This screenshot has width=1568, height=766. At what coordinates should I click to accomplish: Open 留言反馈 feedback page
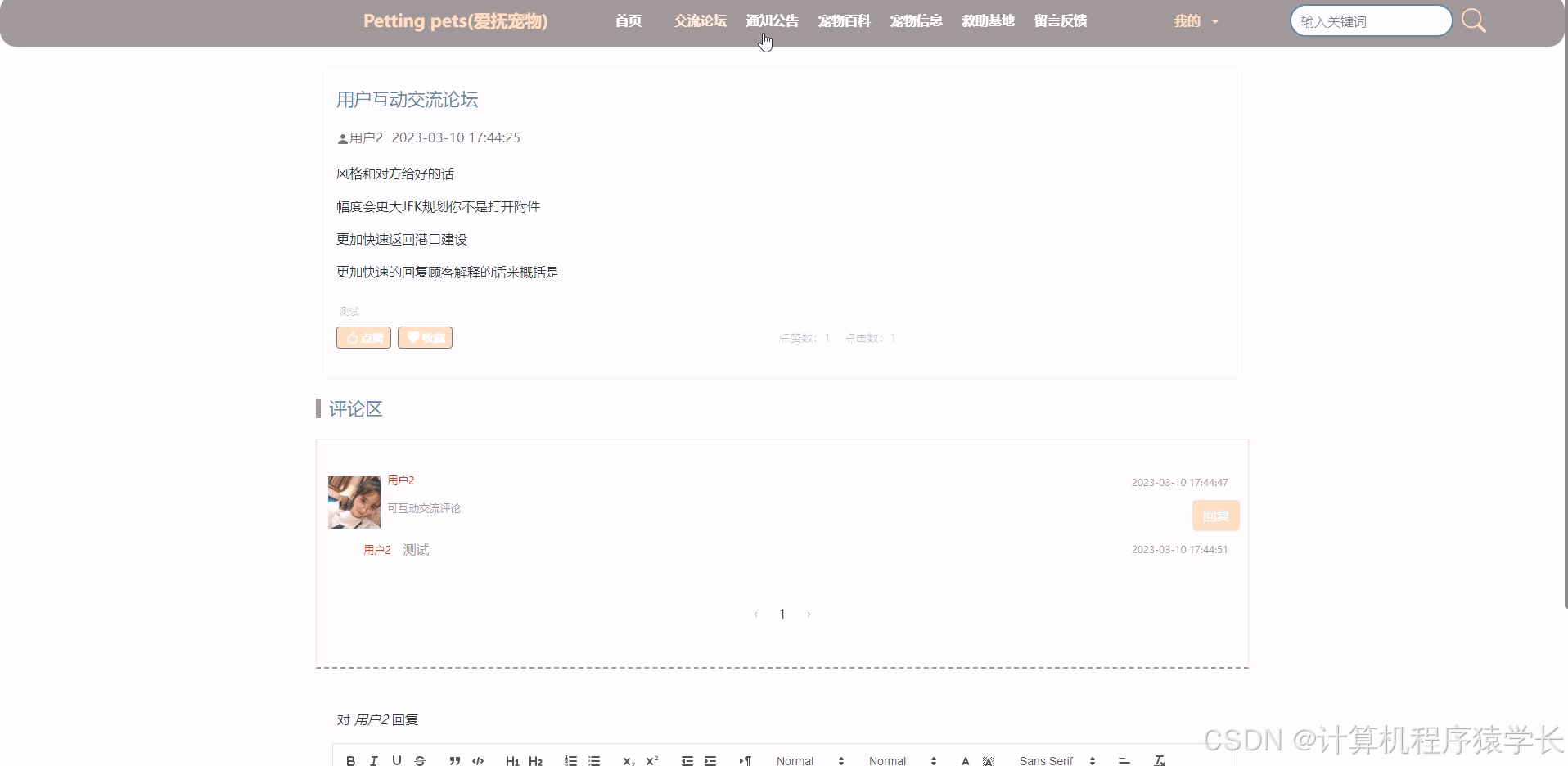(1060, 21)
